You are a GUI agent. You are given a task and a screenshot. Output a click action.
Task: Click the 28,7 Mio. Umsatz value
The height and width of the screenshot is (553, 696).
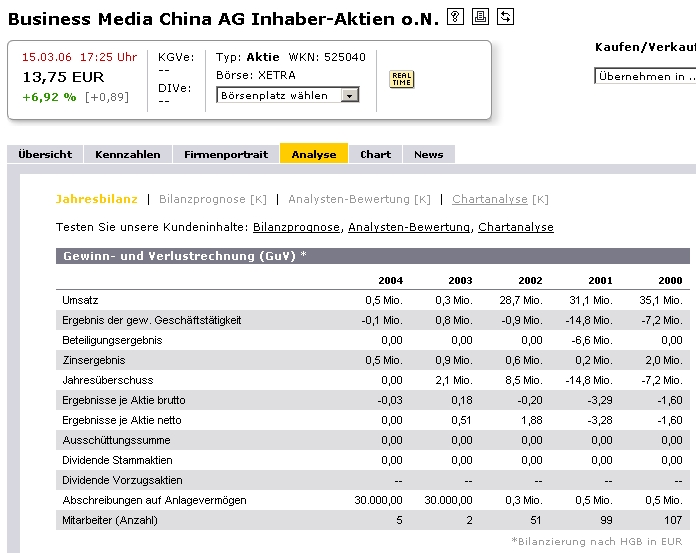tap(521, 300)
